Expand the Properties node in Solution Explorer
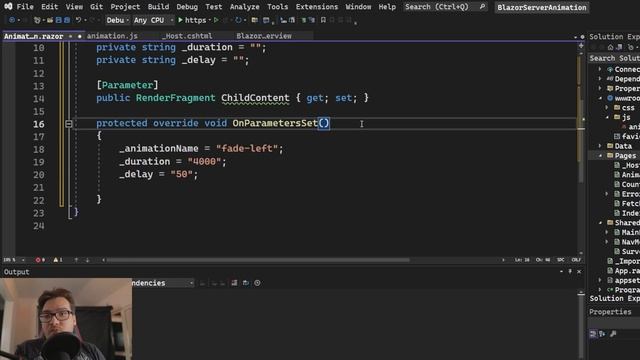The image size is (640, 360). [600, 89]
